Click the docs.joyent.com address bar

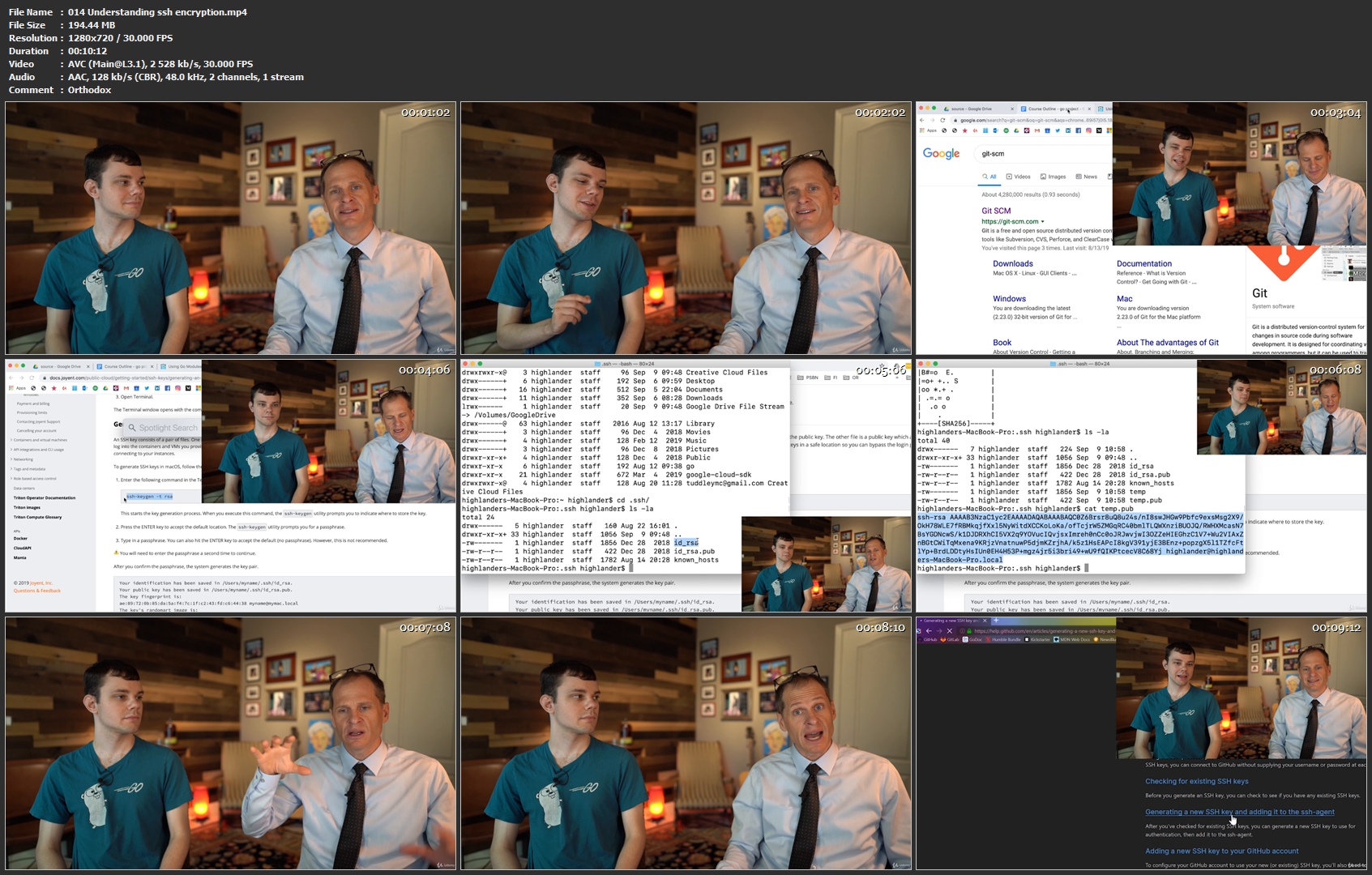point(122,378)
